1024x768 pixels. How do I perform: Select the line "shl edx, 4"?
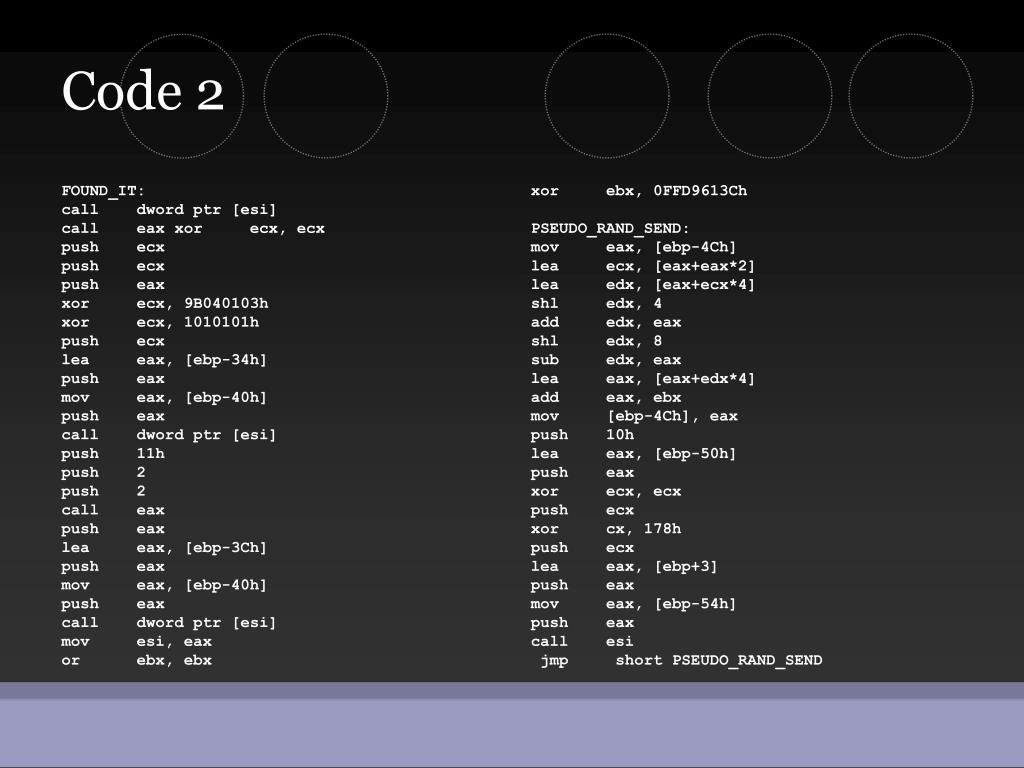pos(596,304)
